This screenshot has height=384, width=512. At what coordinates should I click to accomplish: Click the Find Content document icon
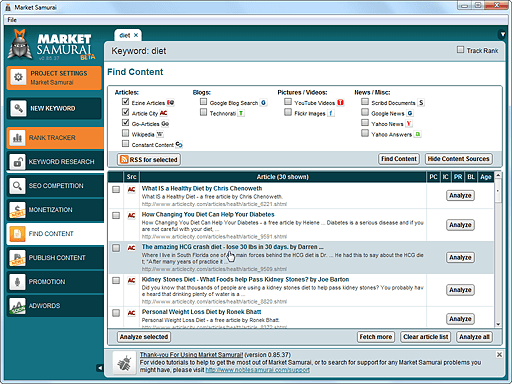tap(17, 234)
